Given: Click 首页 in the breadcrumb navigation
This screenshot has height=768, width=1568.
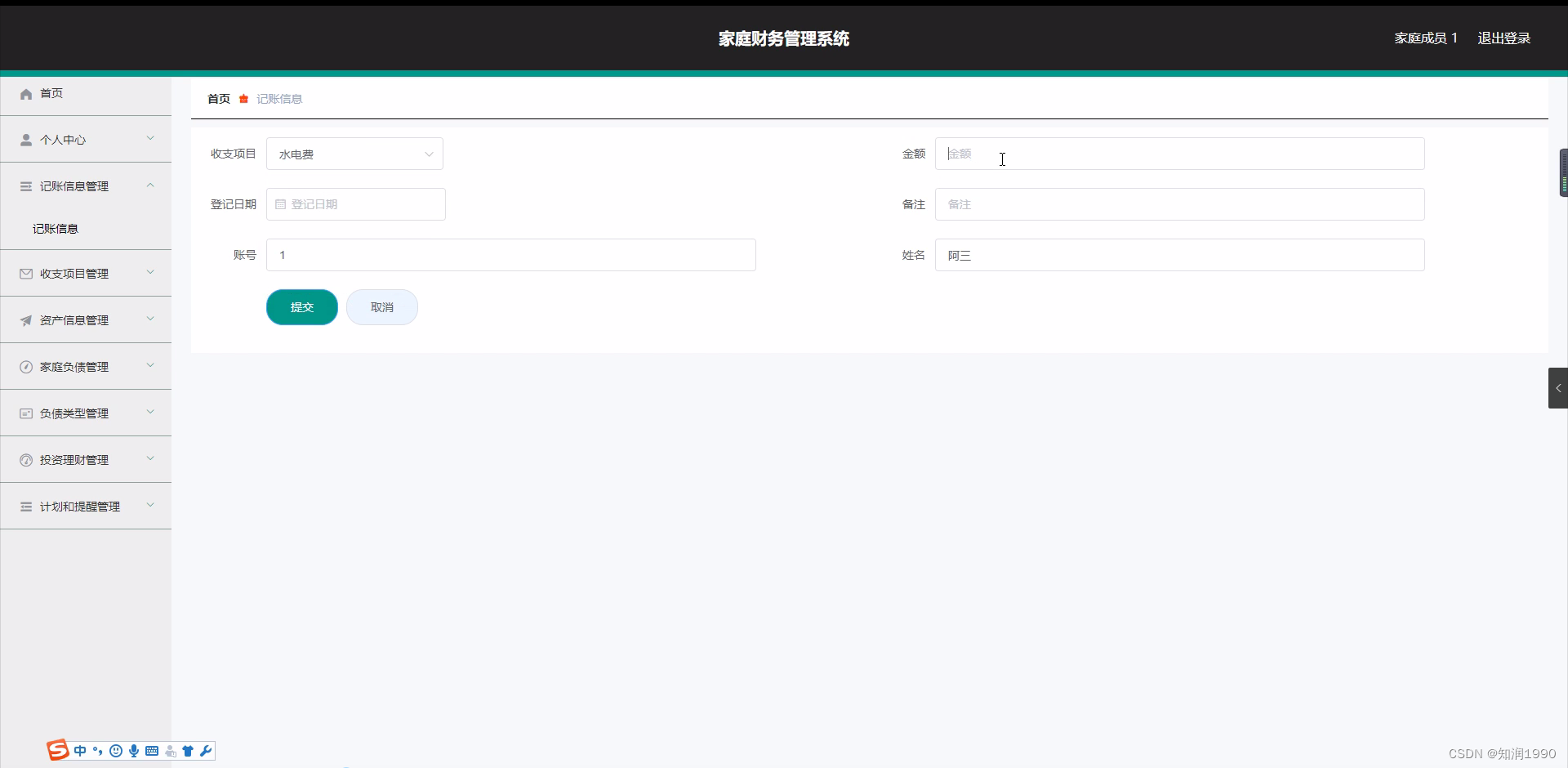Looking at the screenshot, I should click(217, 98).
